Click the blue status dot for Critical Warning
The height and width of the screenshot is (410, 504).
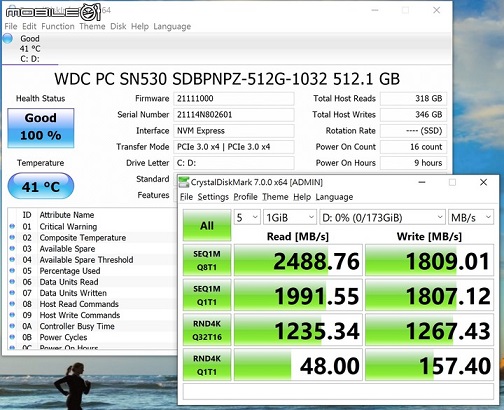(x=12, y=226)
